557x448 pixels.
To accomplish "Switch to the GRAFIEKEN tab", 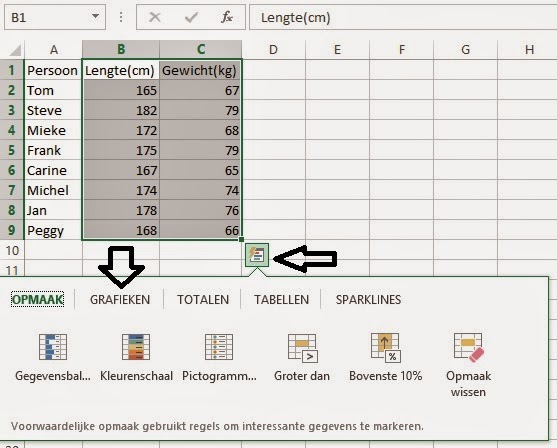I will click(x=120, y=299).
